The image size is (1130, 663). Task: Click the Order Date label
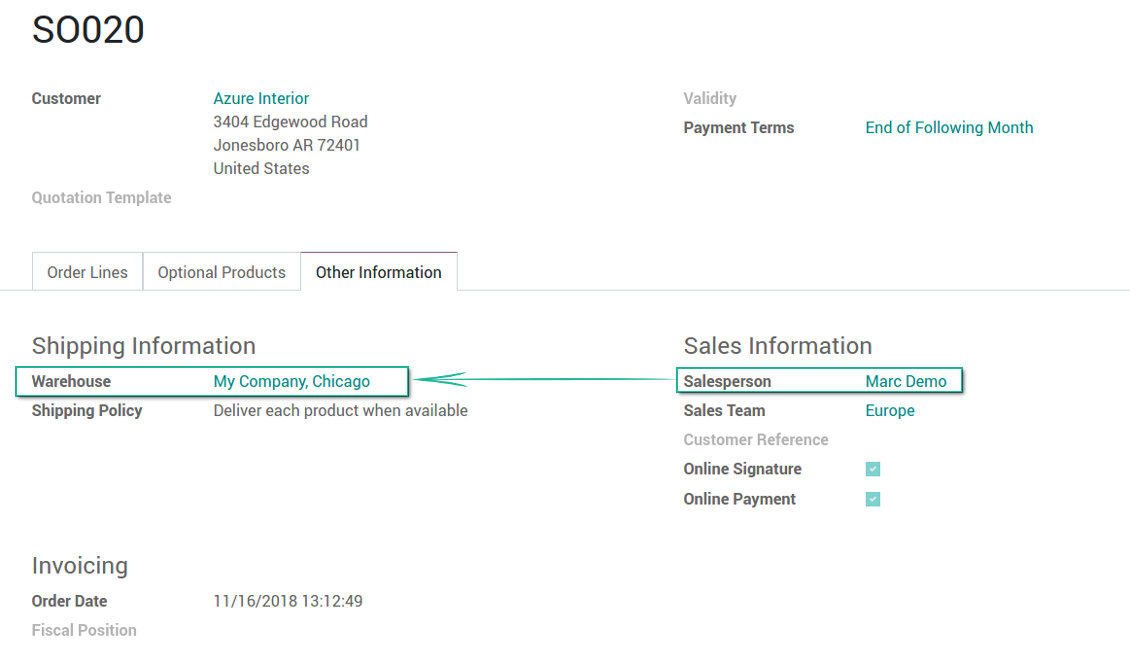coord(69,601)
